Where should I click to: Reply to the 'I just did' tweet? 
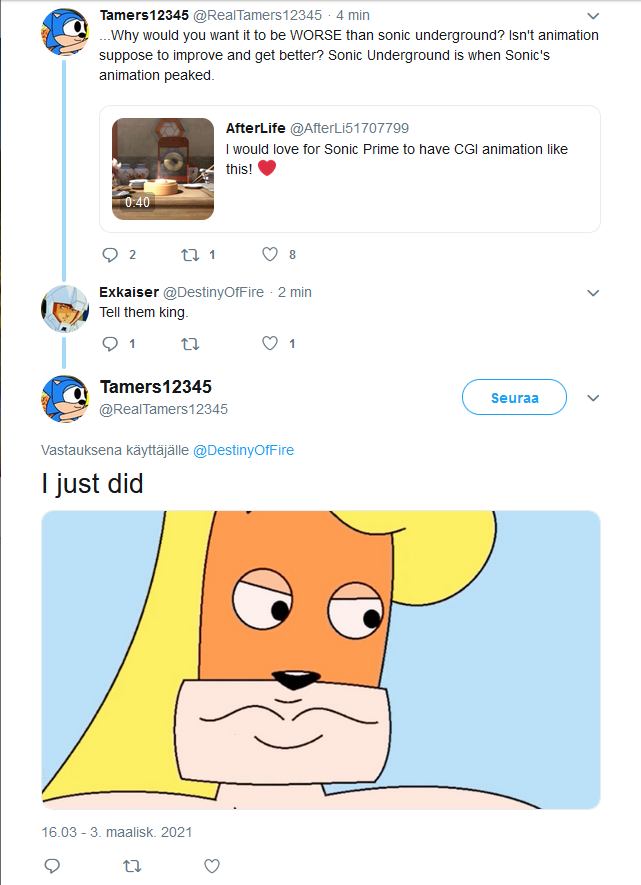point(52,865)
